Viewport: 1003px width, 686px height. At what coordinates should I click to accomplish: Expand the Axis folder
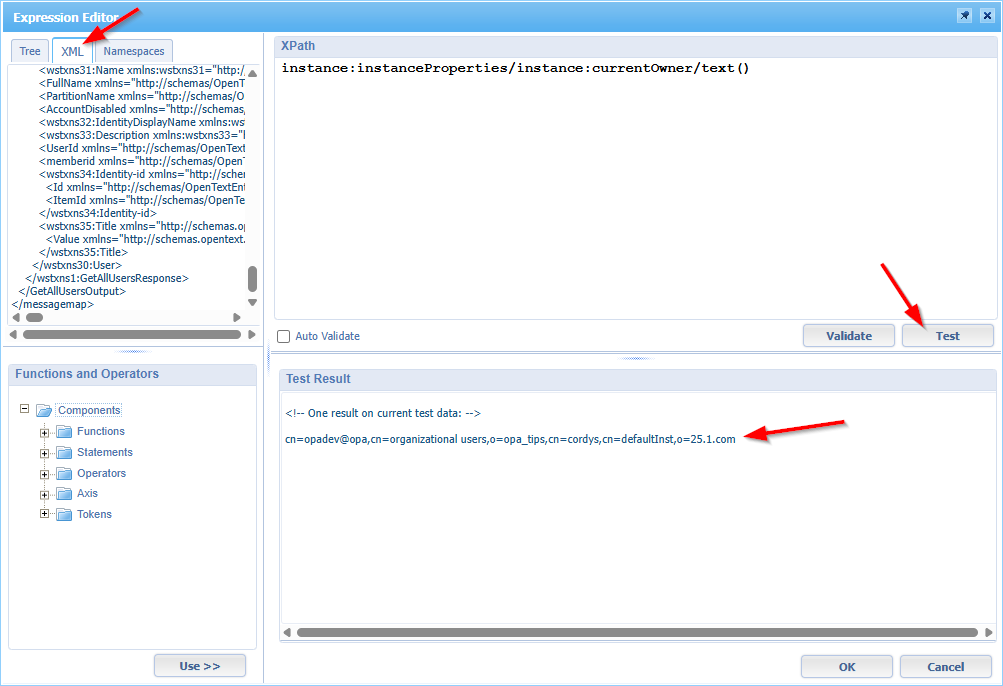click(x=44, y=493)
